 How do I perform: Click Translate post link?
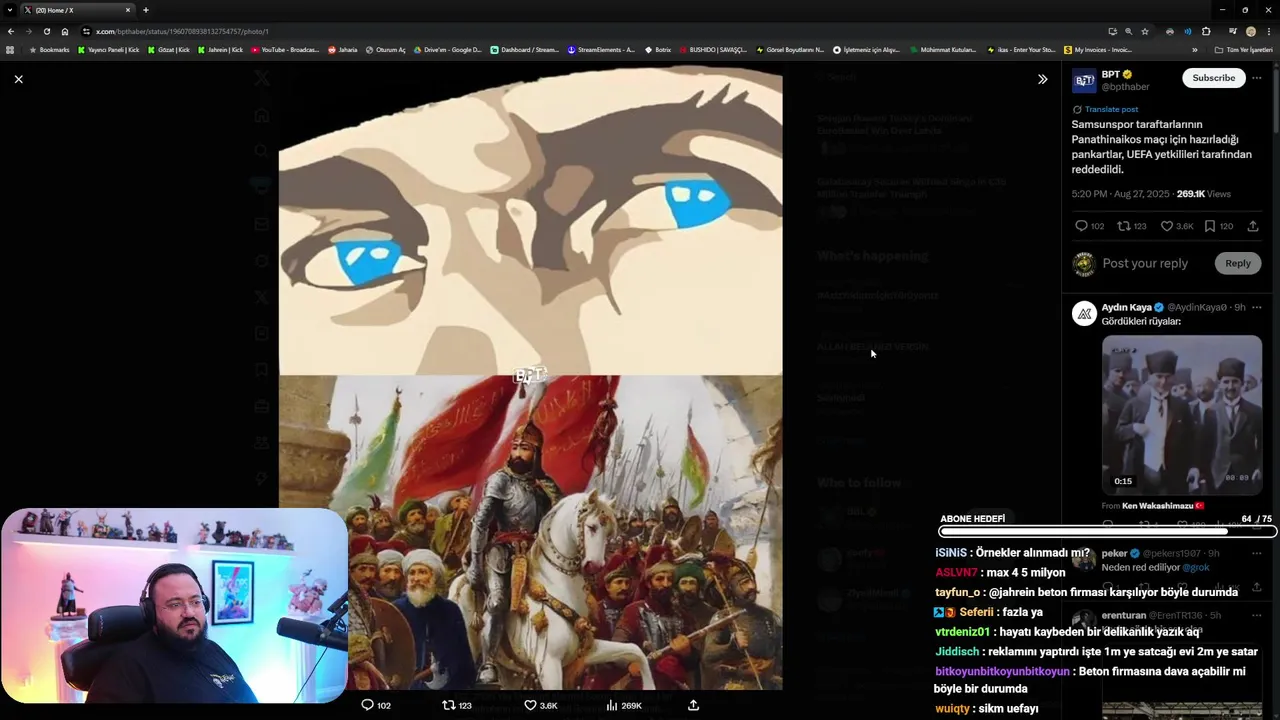tap(1111, 109)
